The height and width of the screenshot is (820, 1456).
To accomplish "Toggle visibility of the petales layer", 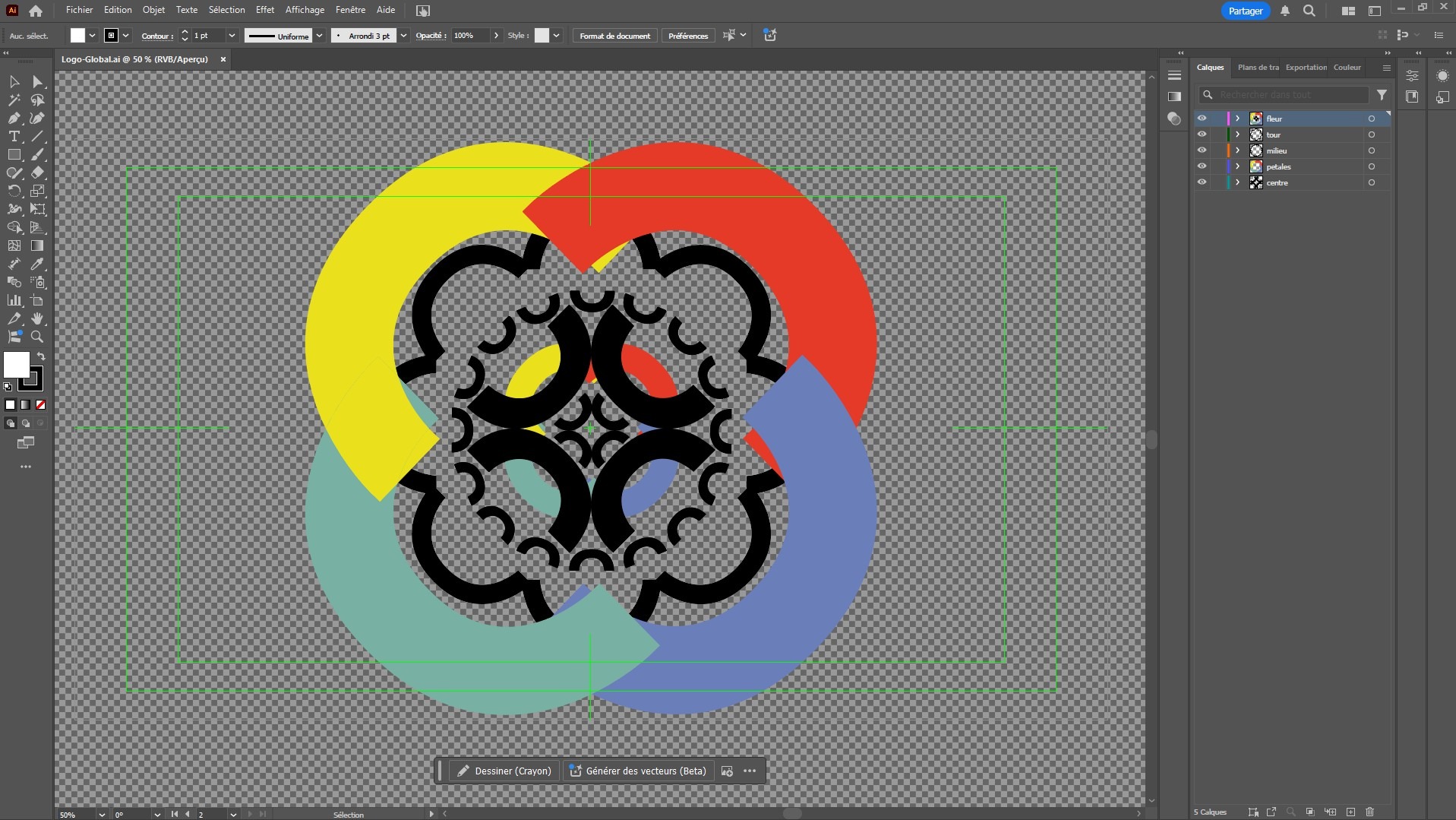I will (x=1202, y=166).
